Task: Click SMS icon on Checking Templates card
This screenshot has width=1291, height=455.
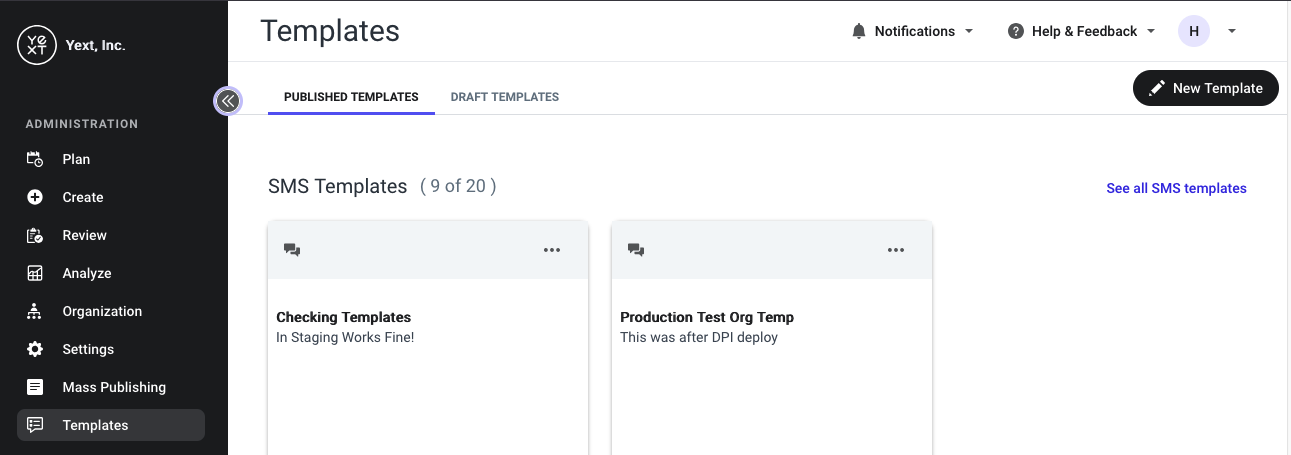Action: pyautogui.click(x=292, y=250)
